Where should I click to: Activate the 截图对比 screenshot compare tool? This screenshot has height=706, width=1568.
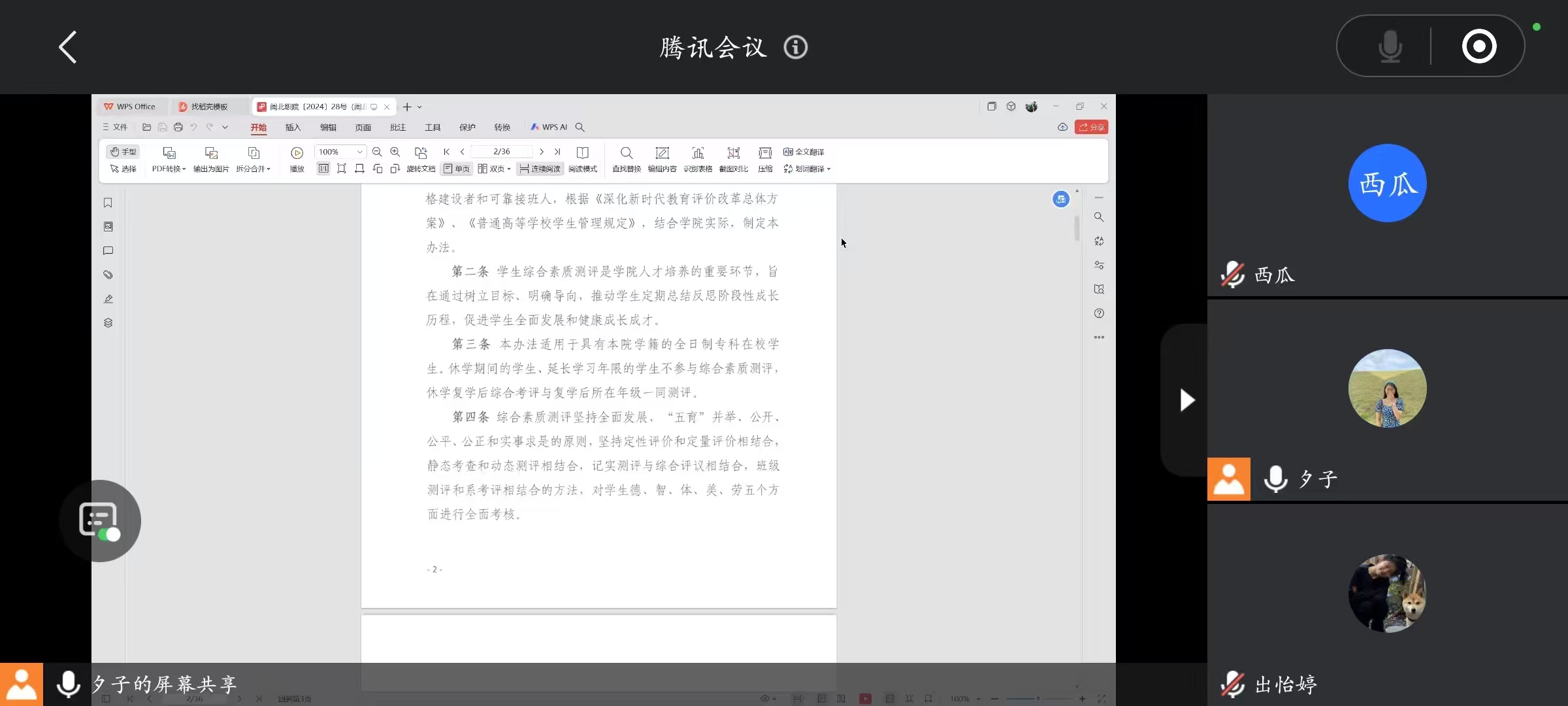tap(733, 160)
